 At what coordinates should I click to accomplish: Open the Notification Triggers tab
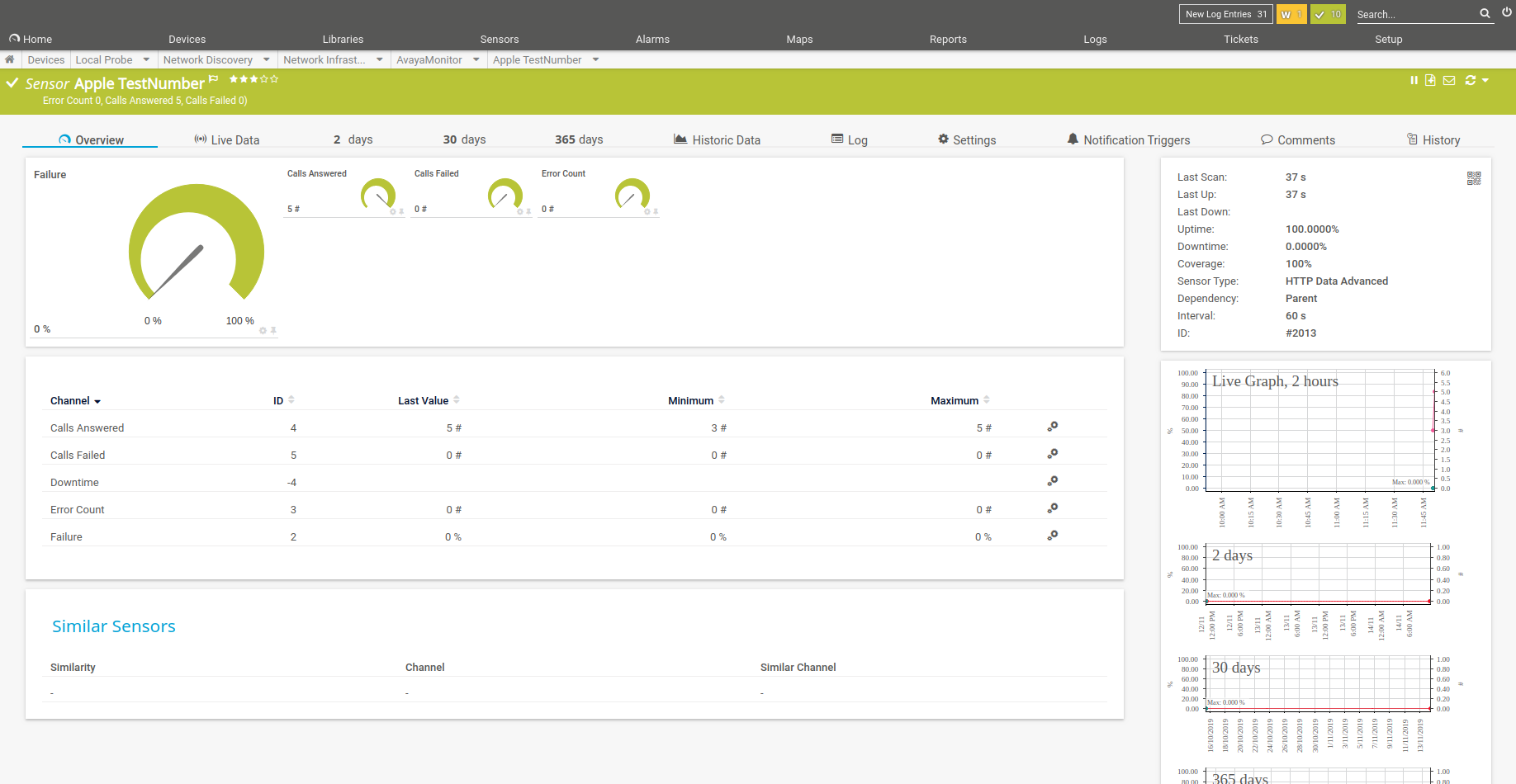tap(1128, 139)
